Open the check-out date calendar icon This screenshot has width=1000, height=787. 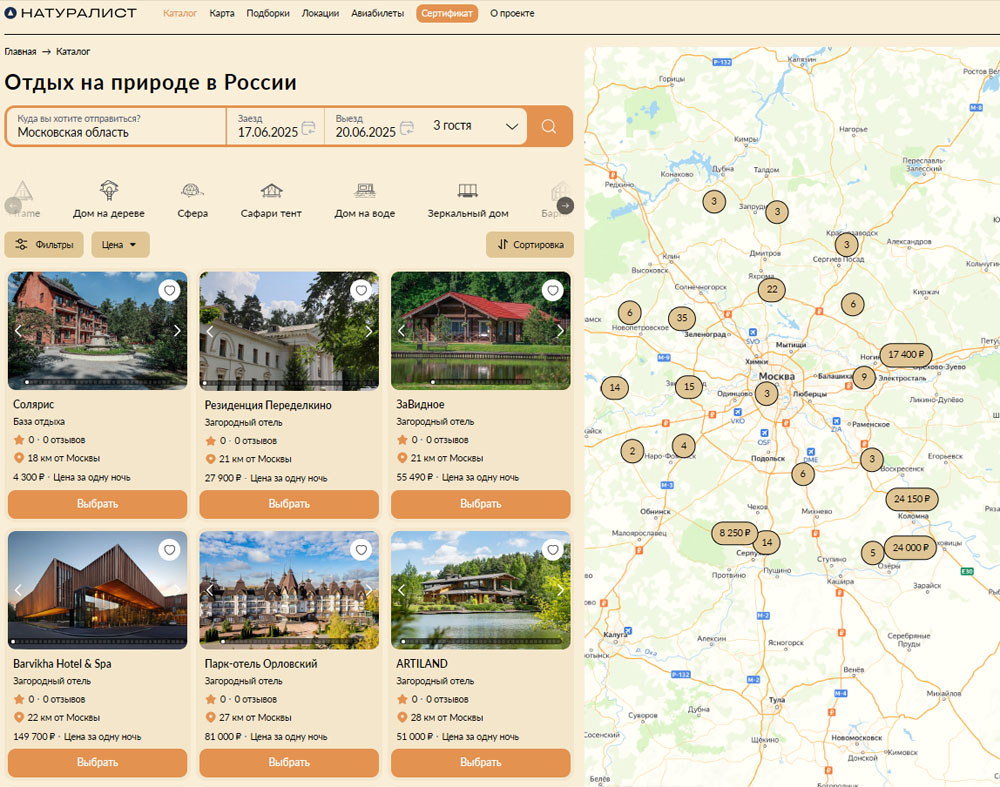click(407, 128)
